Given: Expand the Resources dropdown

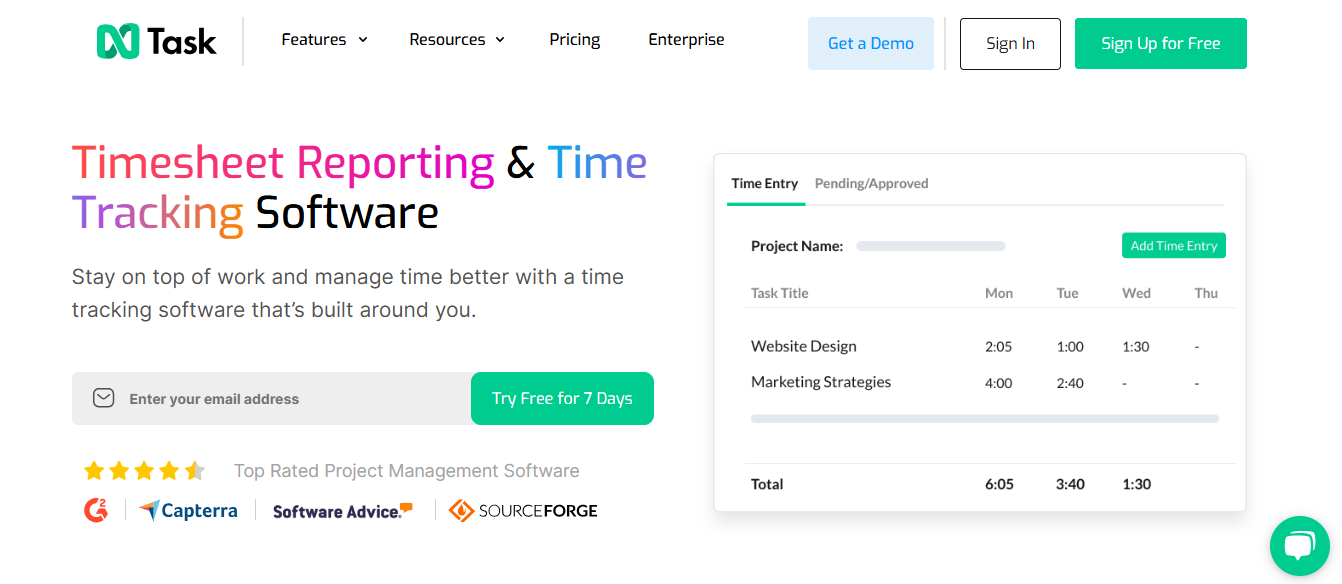Looking at the screenshot, I should [456, 39].
